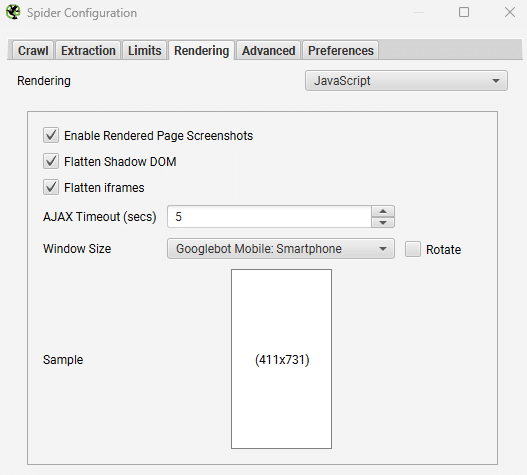
Task: Minimize the Spider Configuration window
Action: [419, 12]
